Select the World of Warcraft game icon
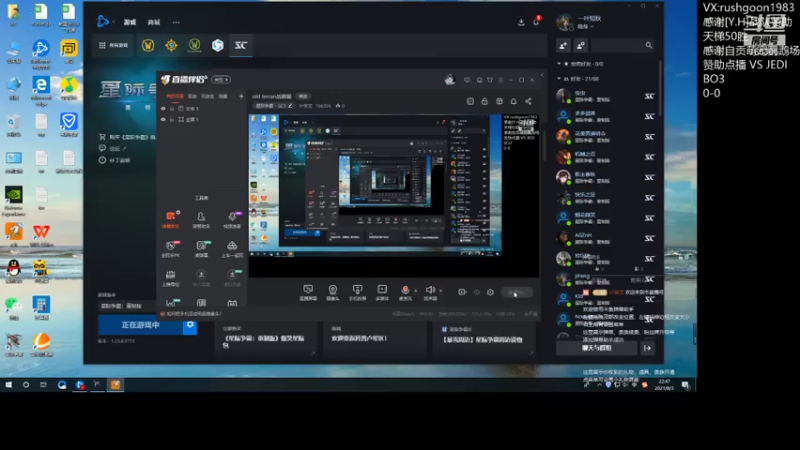The image size is (800, 450). [148, 45]
